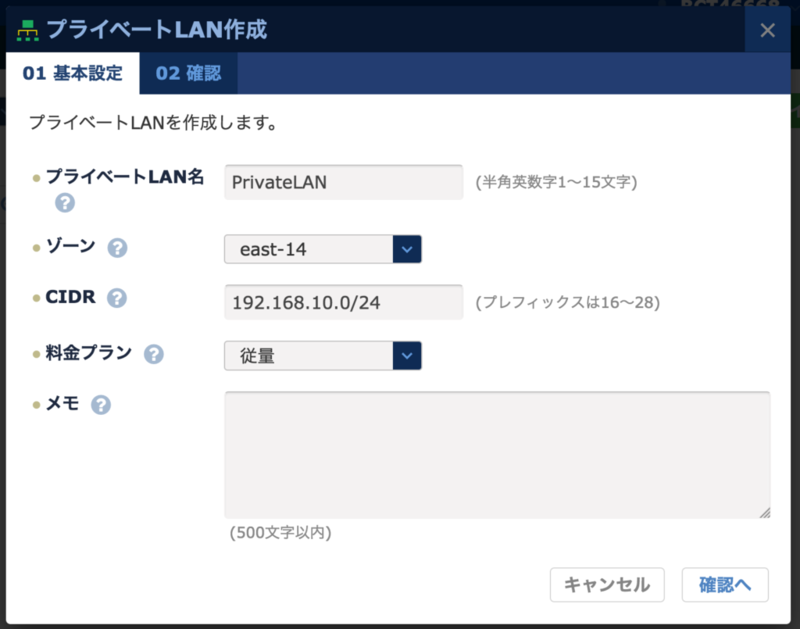Click into the CIDR input field

pos(343,302)
